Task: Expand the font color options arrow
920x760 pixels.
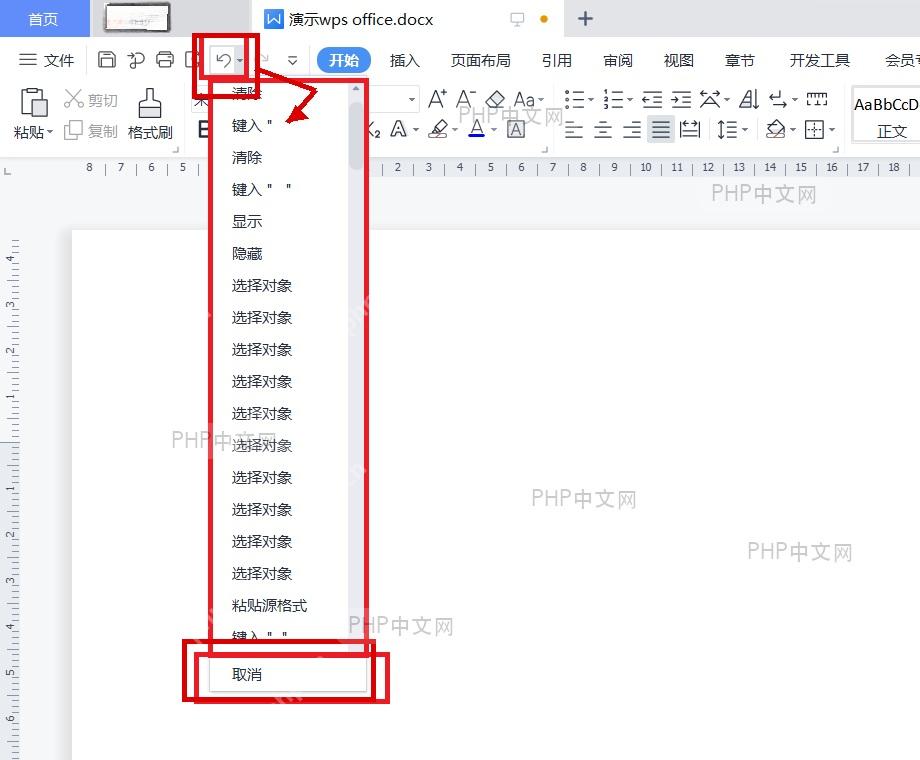Action: coord(494,130)
